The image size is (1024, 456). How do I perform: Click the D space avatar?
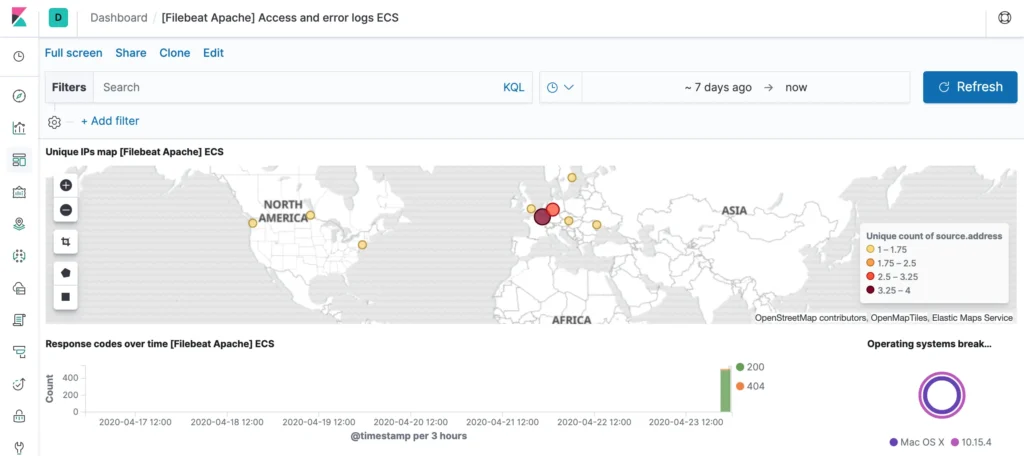pyautogui.click(x=58, y=18)
